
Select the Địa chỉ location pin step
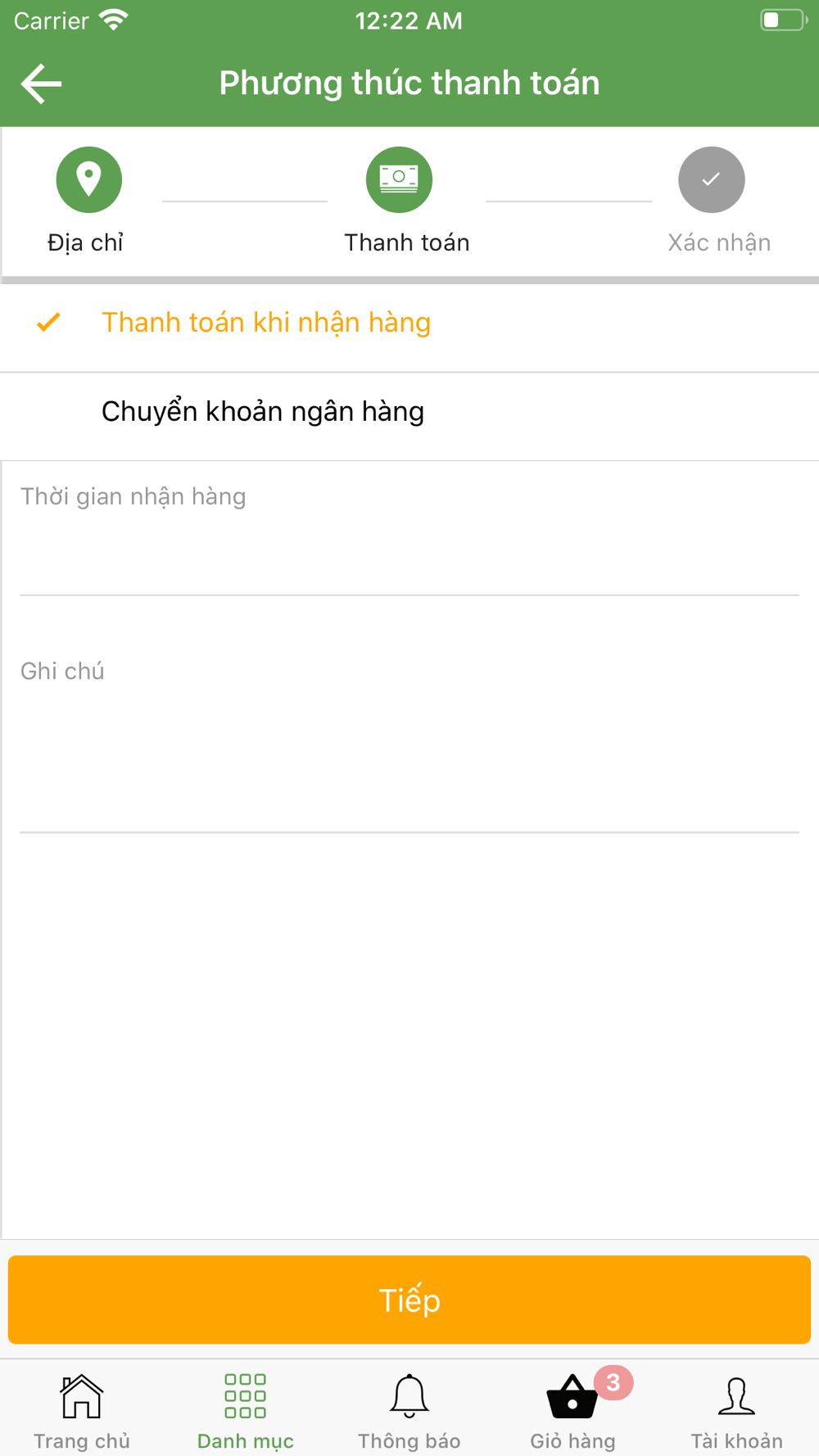click(x=88, y=179)
